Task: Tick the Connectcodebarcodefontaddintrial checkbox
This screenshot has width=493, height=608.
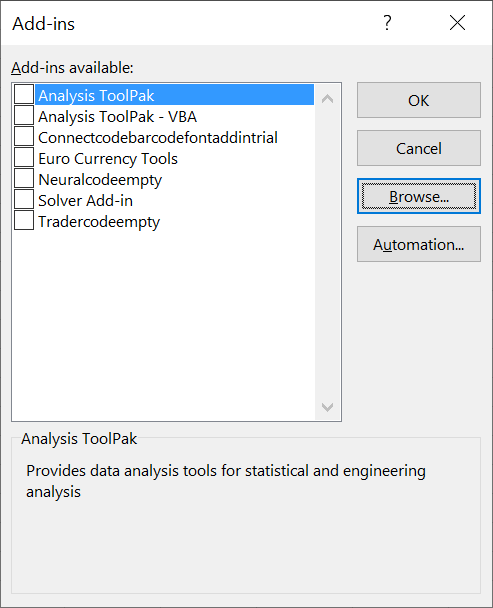Action: (24, 136)
